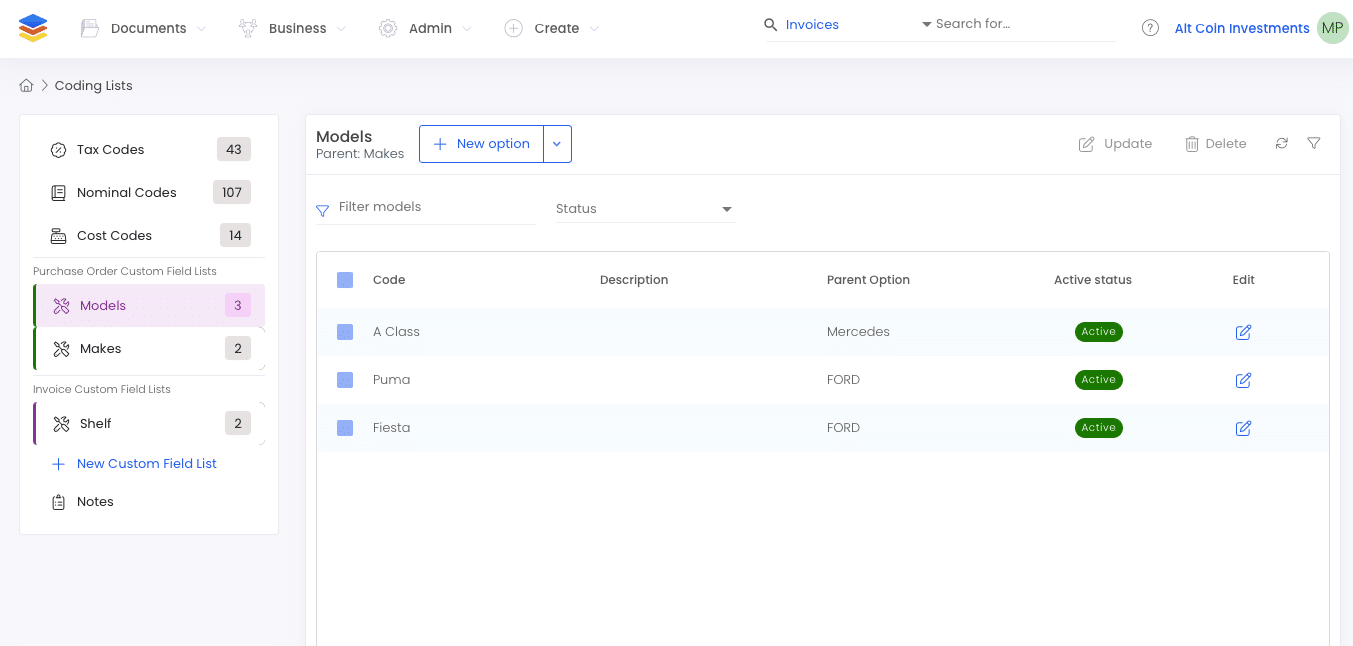Click the Update button
The width and height of the screenshot is (1353, 646).
point(1115,144)
